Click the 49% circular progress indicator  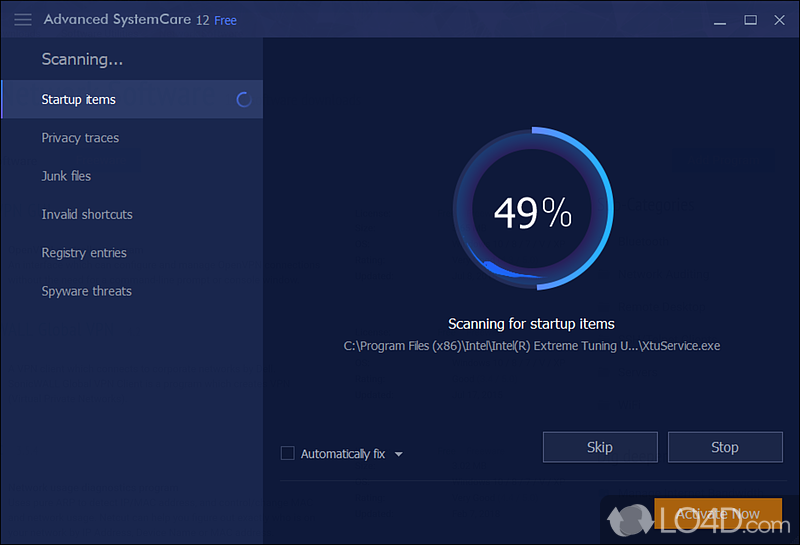tap(533, 209)
